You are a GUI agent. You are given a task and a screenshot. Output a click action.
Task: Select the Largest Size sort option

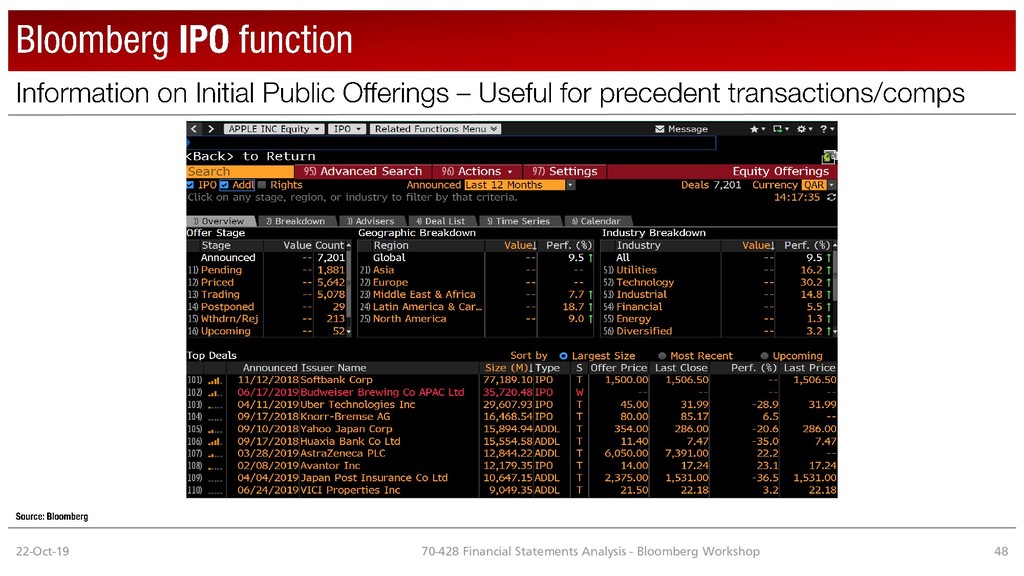click(563, 356)
